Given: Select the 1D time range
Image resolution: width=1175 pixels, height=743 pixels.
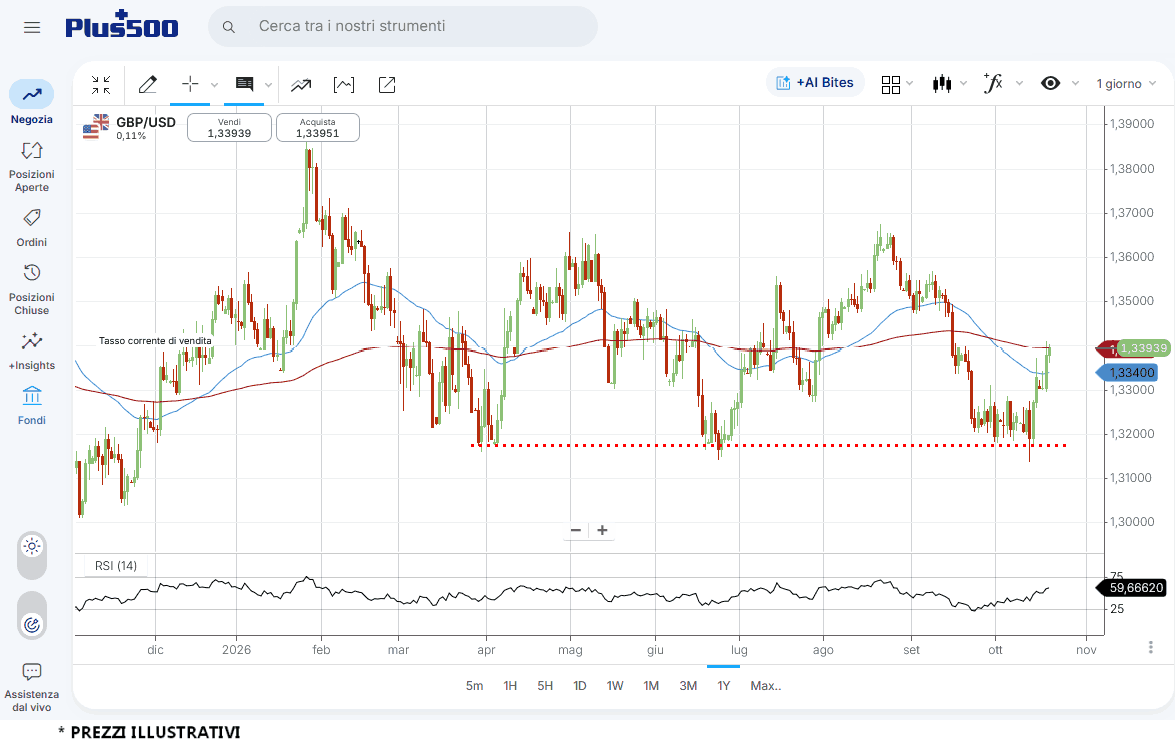Looking at the screenshot, I should (579, 685).
